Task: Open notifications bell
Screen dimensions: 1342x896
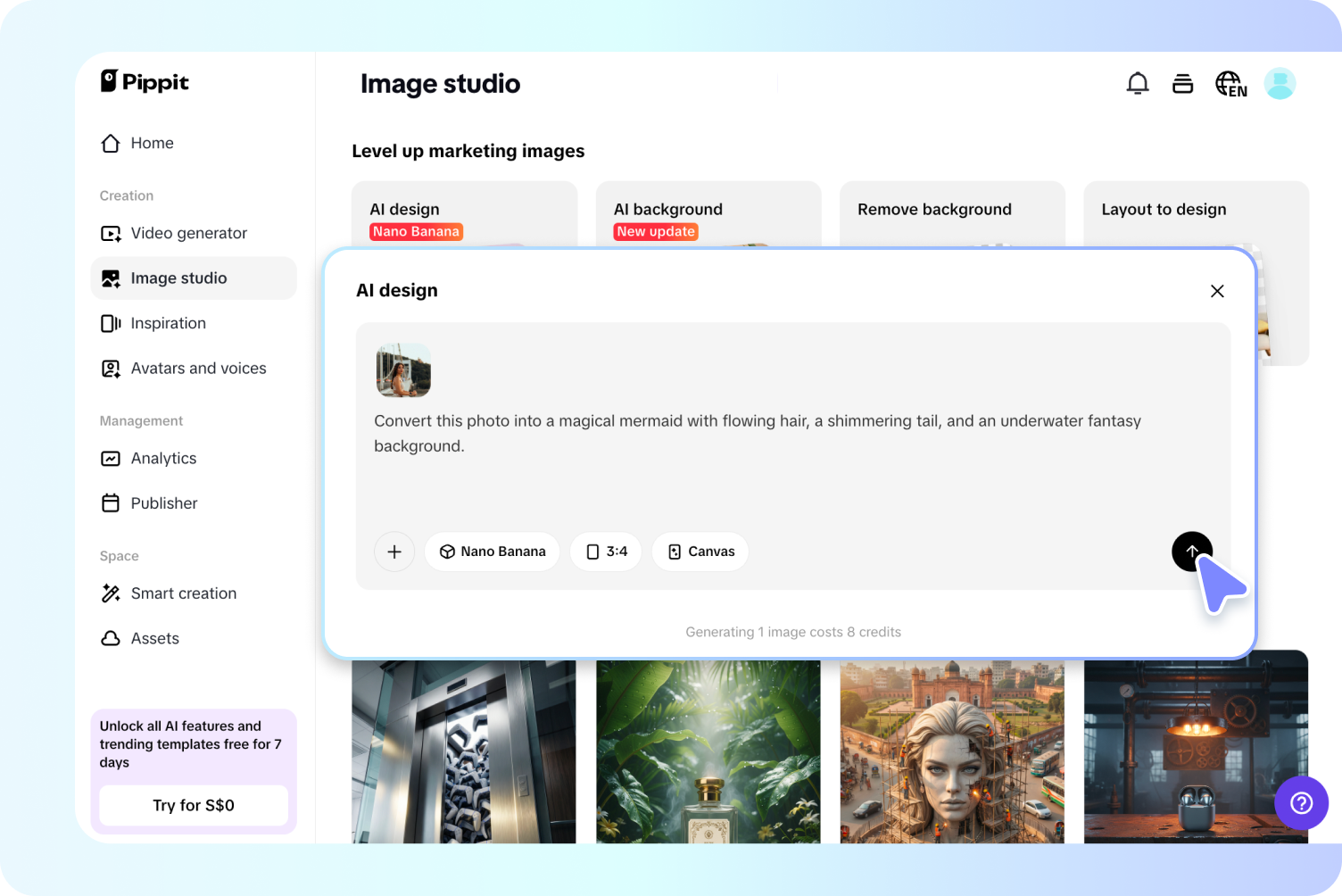Action: 1138,84
